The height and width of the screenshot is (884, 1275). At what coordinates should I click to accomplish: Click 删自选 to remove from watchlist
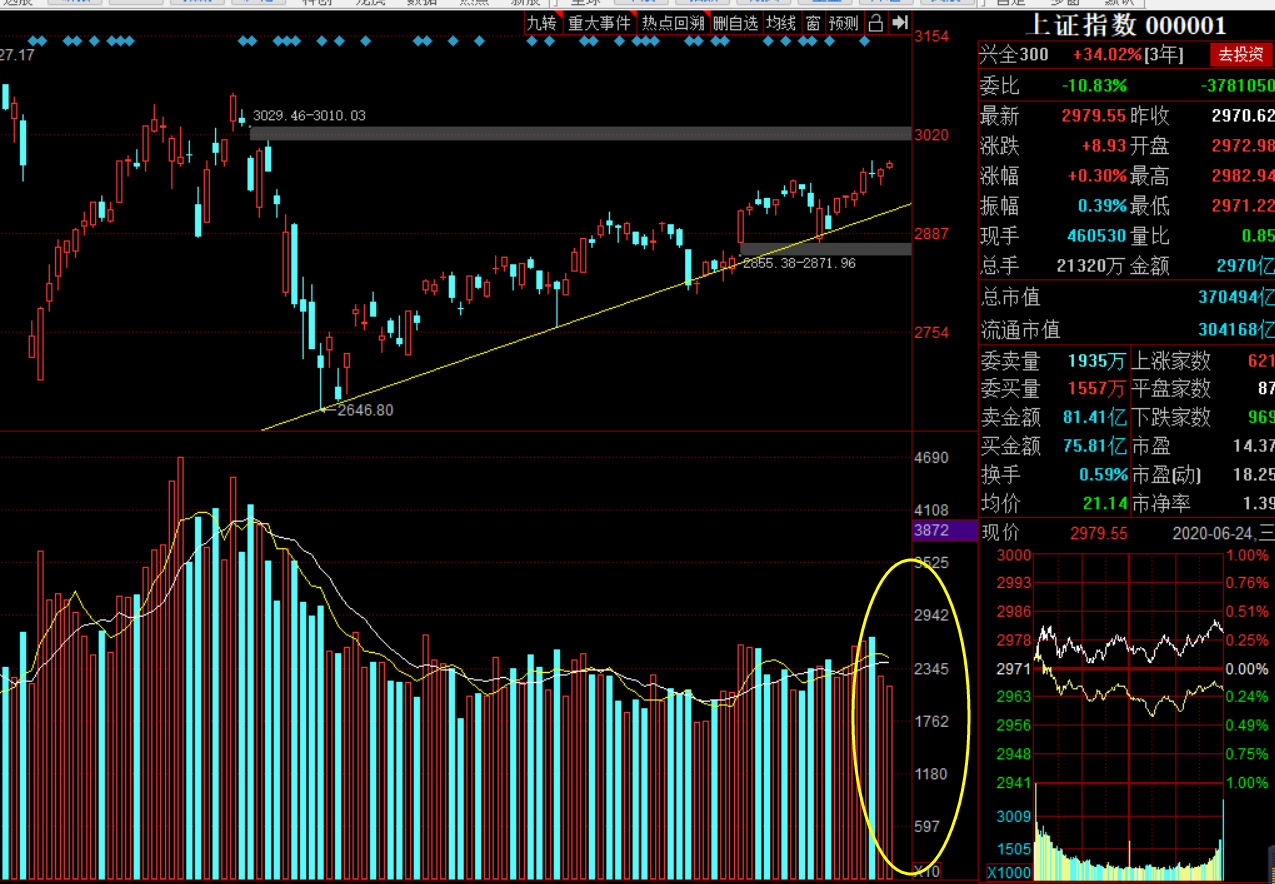pyautogui.click(x=736, y=22)
